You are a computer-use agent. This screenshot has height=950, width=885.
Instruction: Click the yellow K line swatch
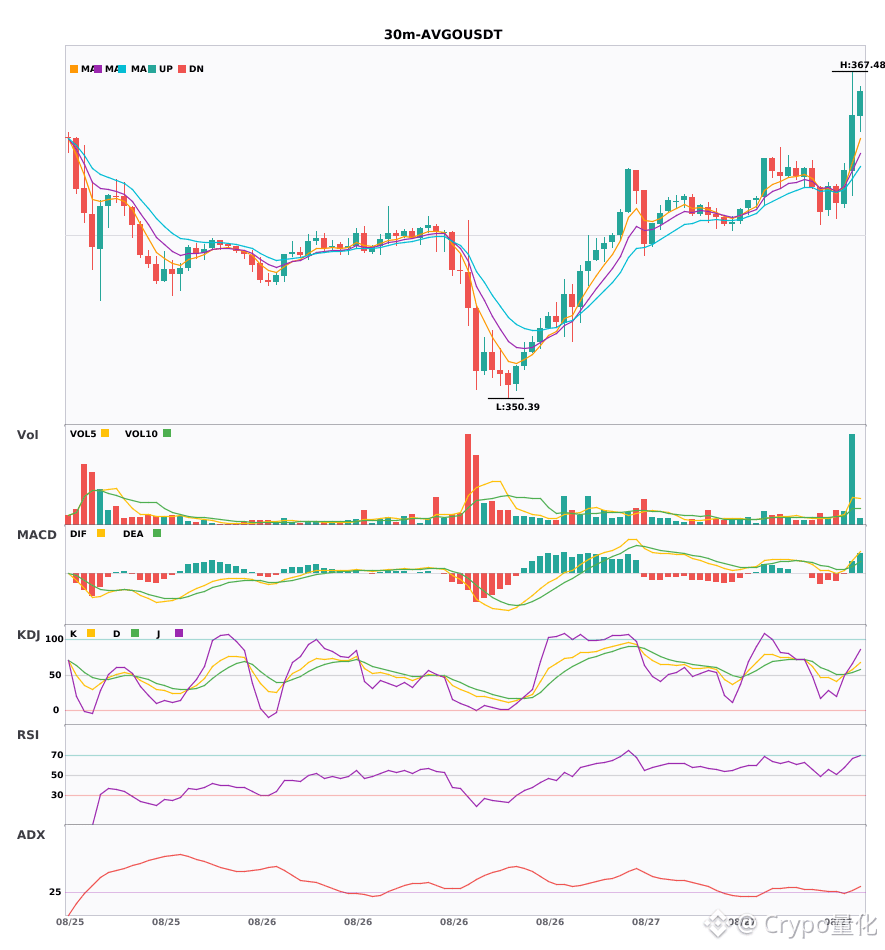(x=91, y=633)
